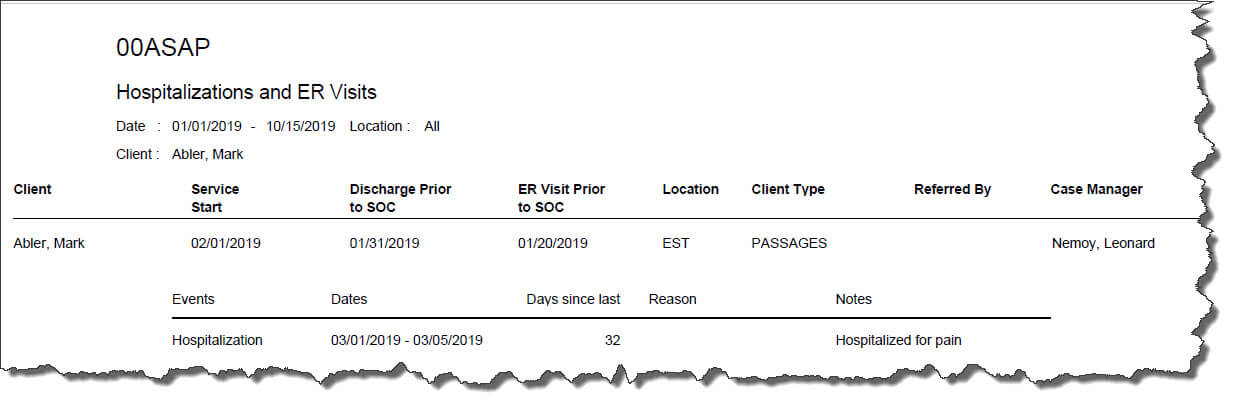Click the Client Type column header
Image resolution: width=1237 pixels, height=407 pixels.
click(788, 189)
